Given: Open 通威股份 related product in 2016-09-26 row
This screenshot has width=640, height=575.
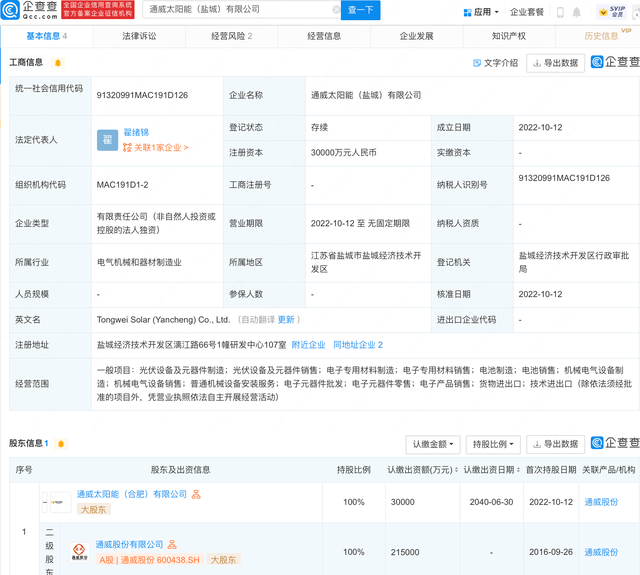Looking at the screenshot, I should [x=601, y=552].
